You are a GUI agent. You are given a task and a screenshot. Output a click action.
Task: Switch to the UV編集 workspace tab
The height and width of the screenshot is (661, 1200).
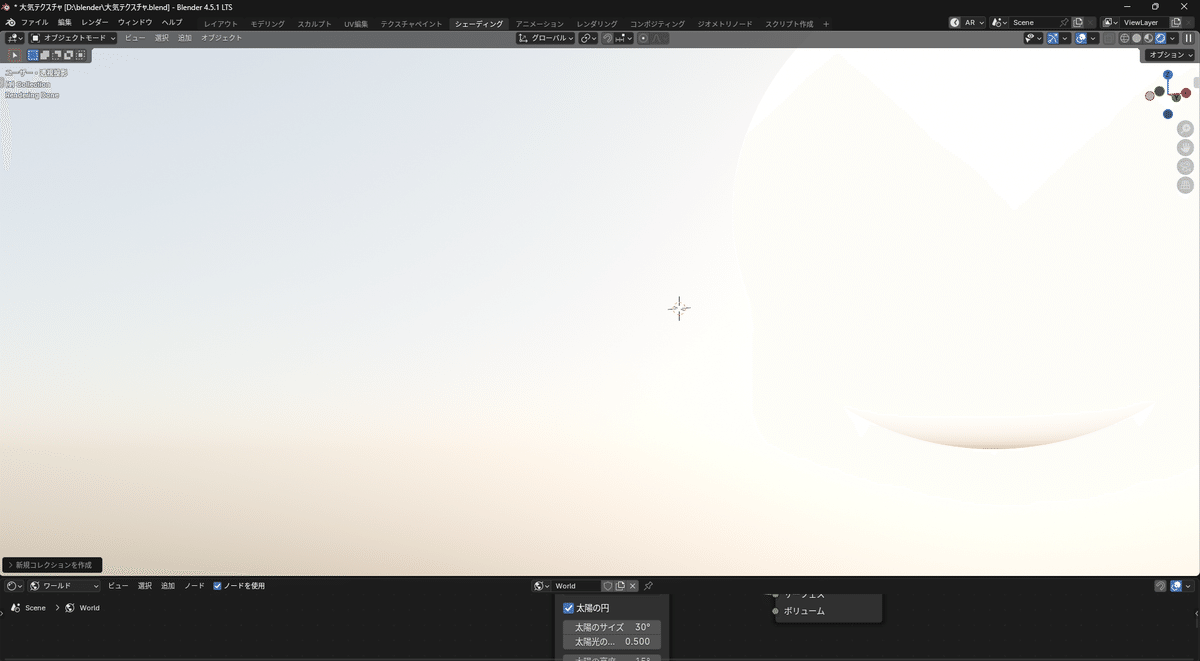[356, 23]
